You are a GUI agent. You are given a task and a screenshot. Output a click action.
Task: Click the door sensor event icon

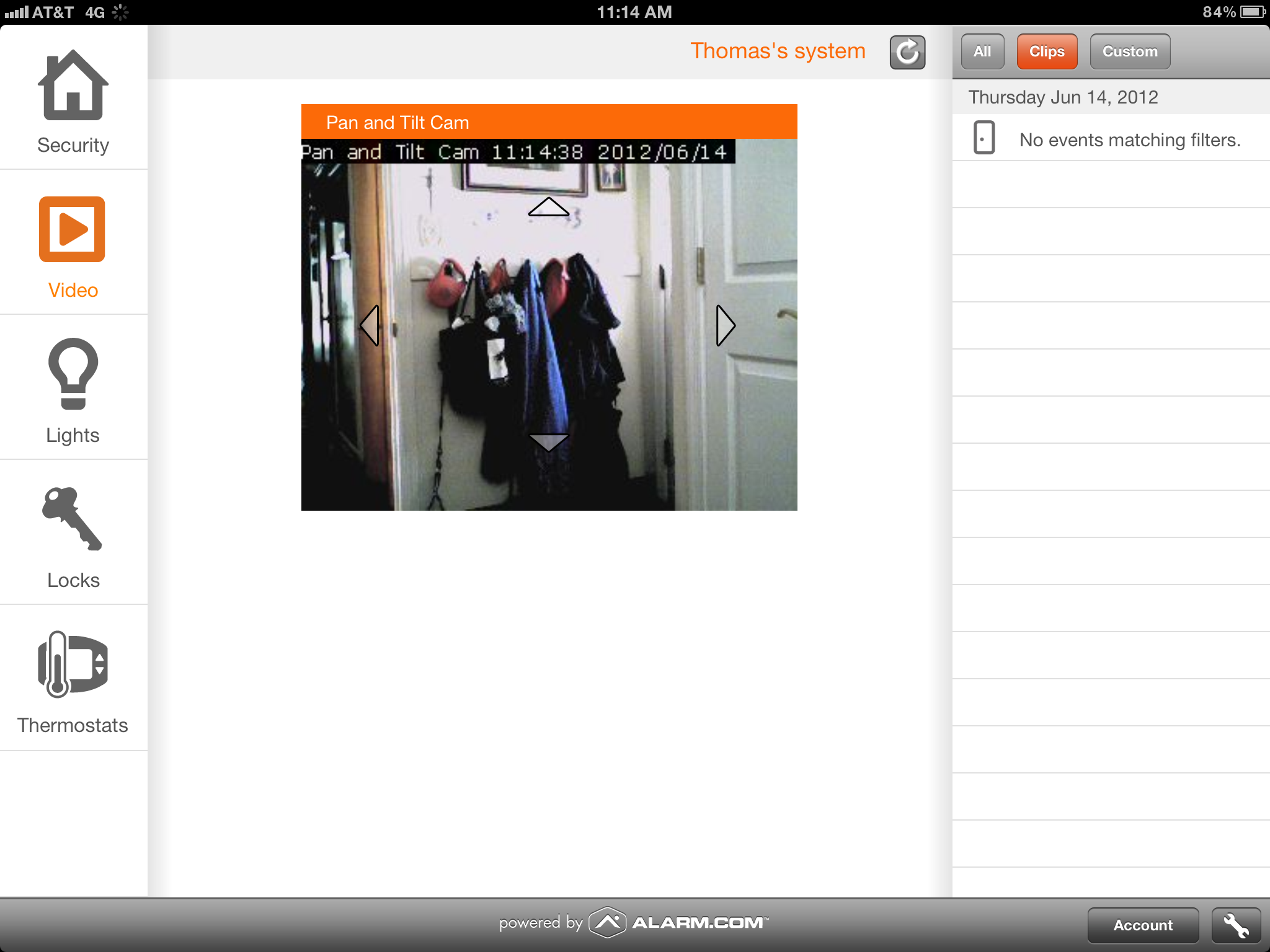984,138
